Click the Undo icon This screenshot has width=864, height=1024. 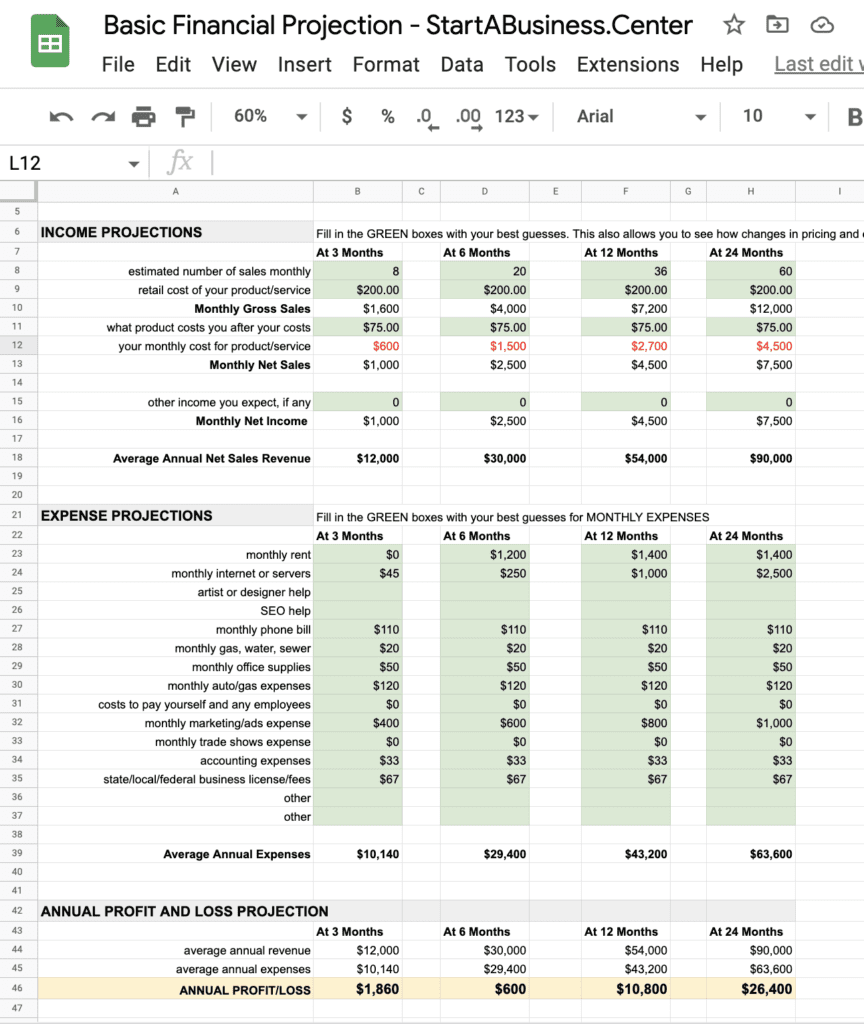pyautogui.click(x=61, y=116)
